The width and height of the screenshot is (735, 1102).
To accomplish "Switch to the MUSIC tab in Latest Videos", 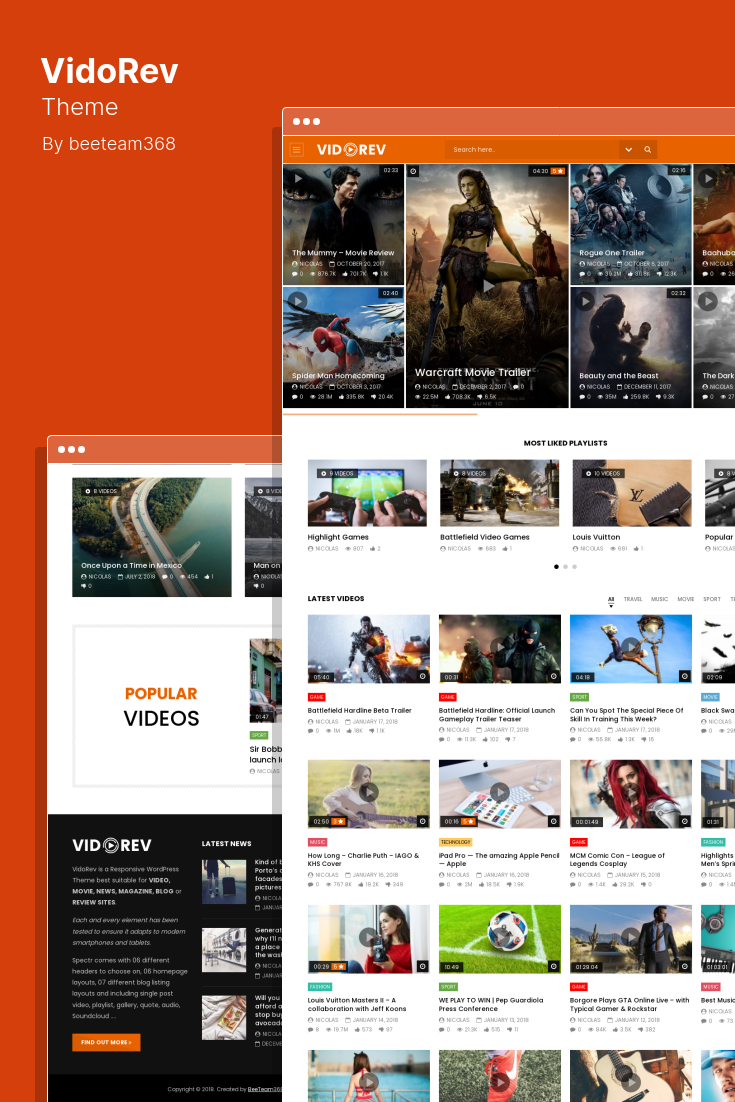I will [x=659, y=599].
